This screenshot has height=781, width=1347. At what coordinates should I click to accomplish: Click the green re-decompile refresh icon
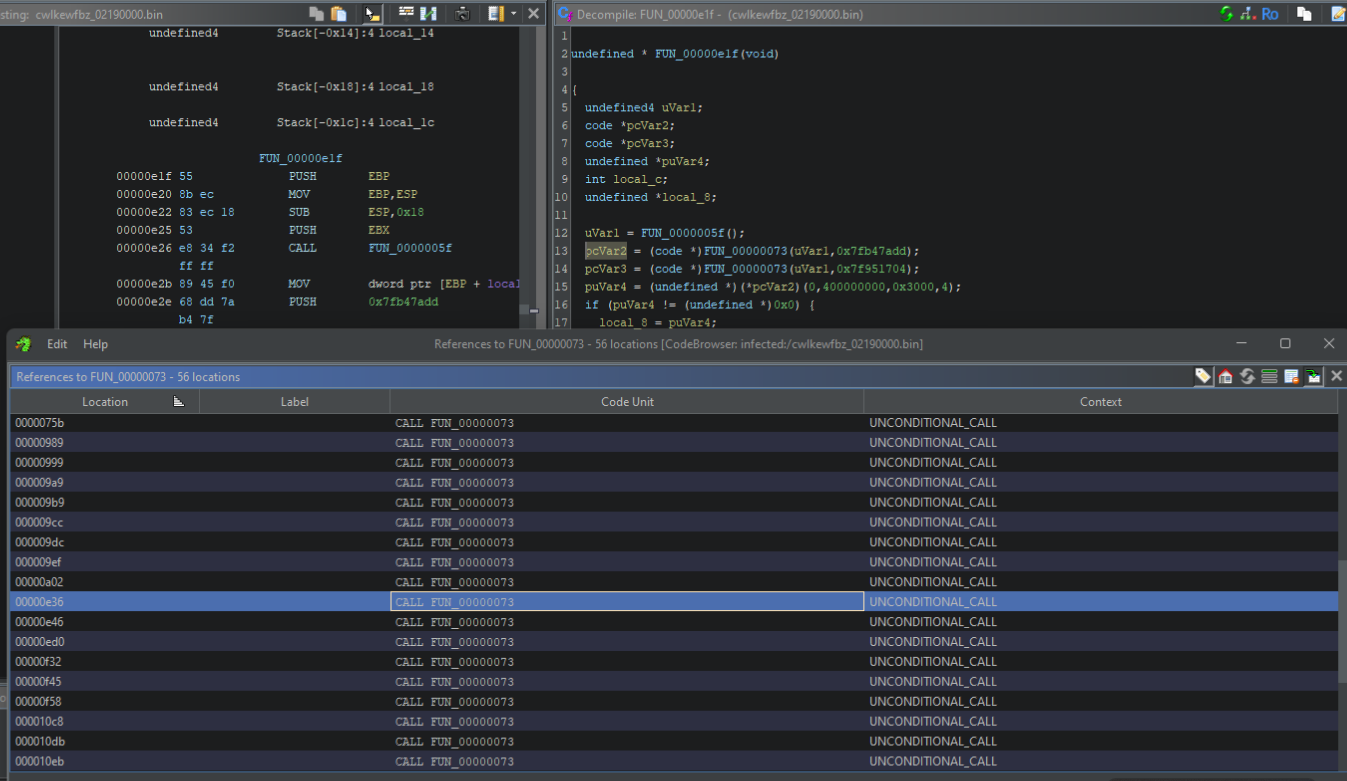coord(1227,14)
